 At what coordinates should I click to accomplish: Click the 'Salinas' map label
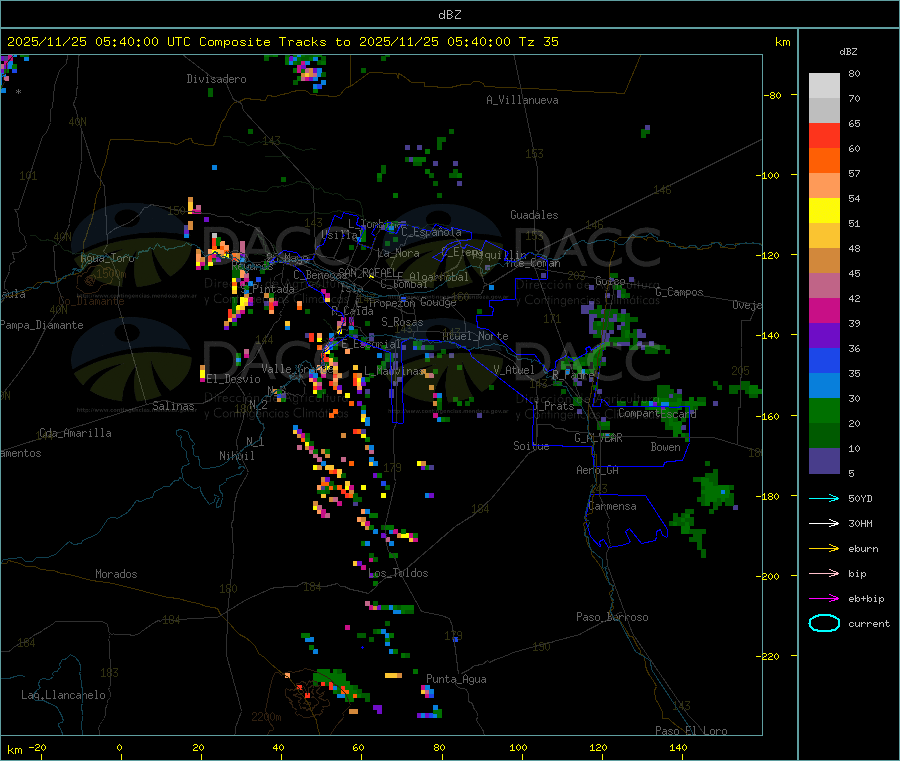pos(173,406)
